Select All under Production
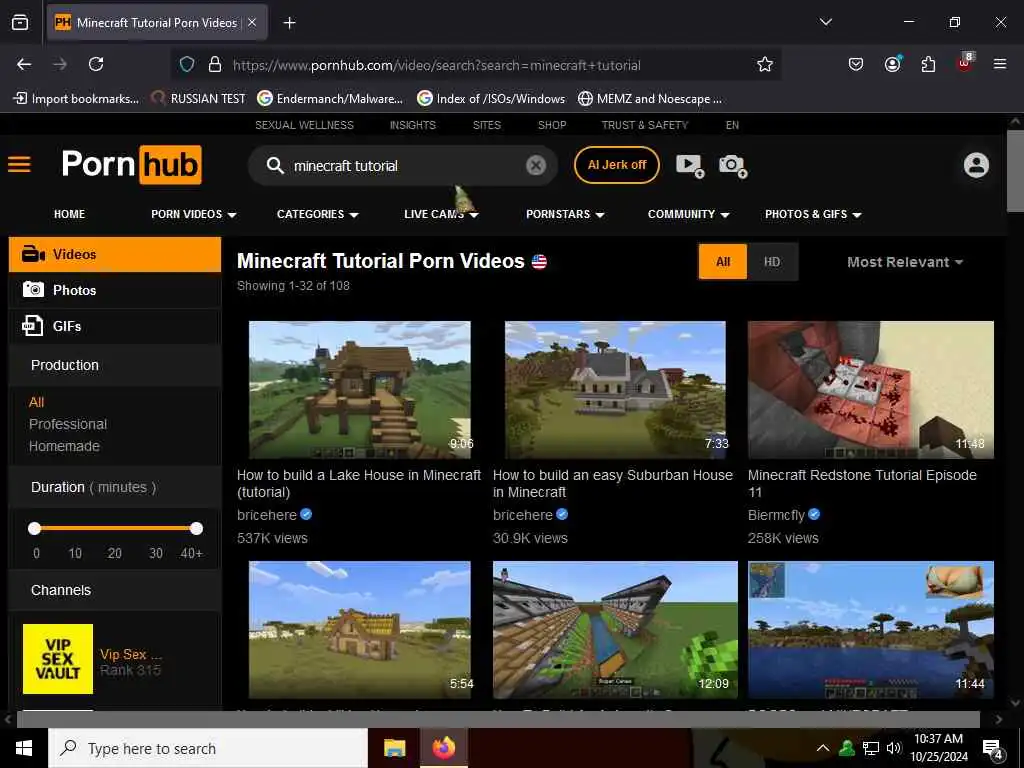The image size is (1024, 768). click(x=37, y=402)
